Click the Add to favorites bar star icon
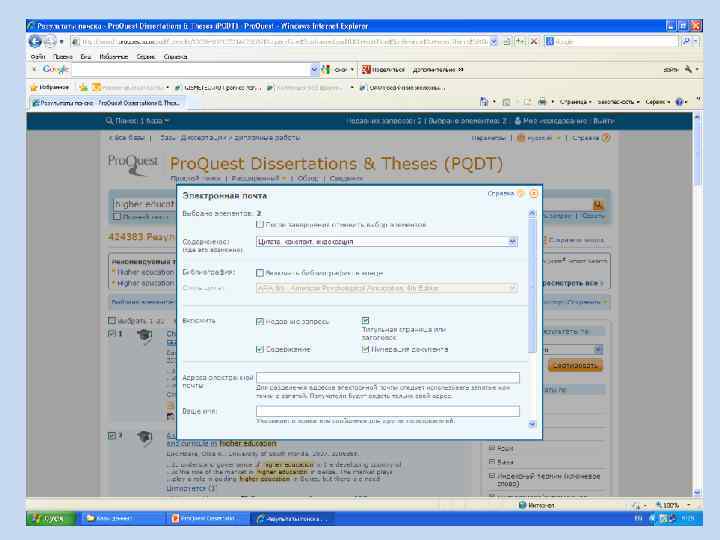The height and width of the screenshot is (540, 720). (84, 87)
